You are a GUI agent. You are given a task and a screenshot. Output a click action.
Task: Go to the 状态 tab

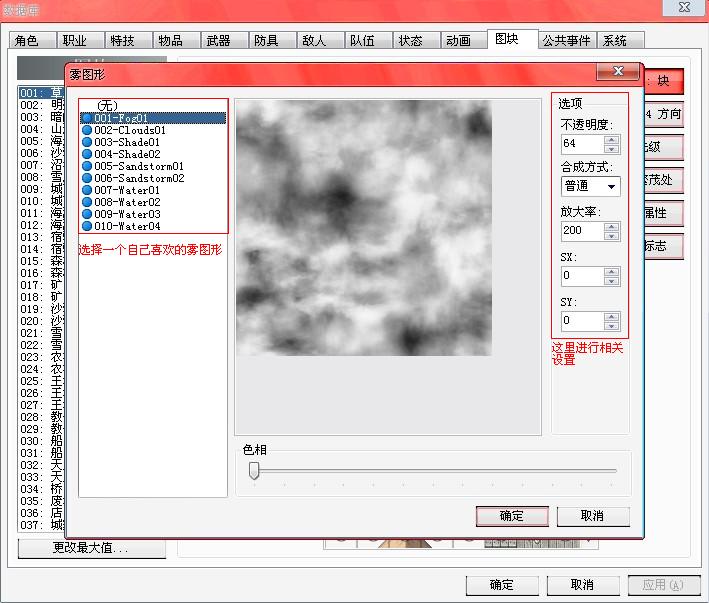(416, 41)
